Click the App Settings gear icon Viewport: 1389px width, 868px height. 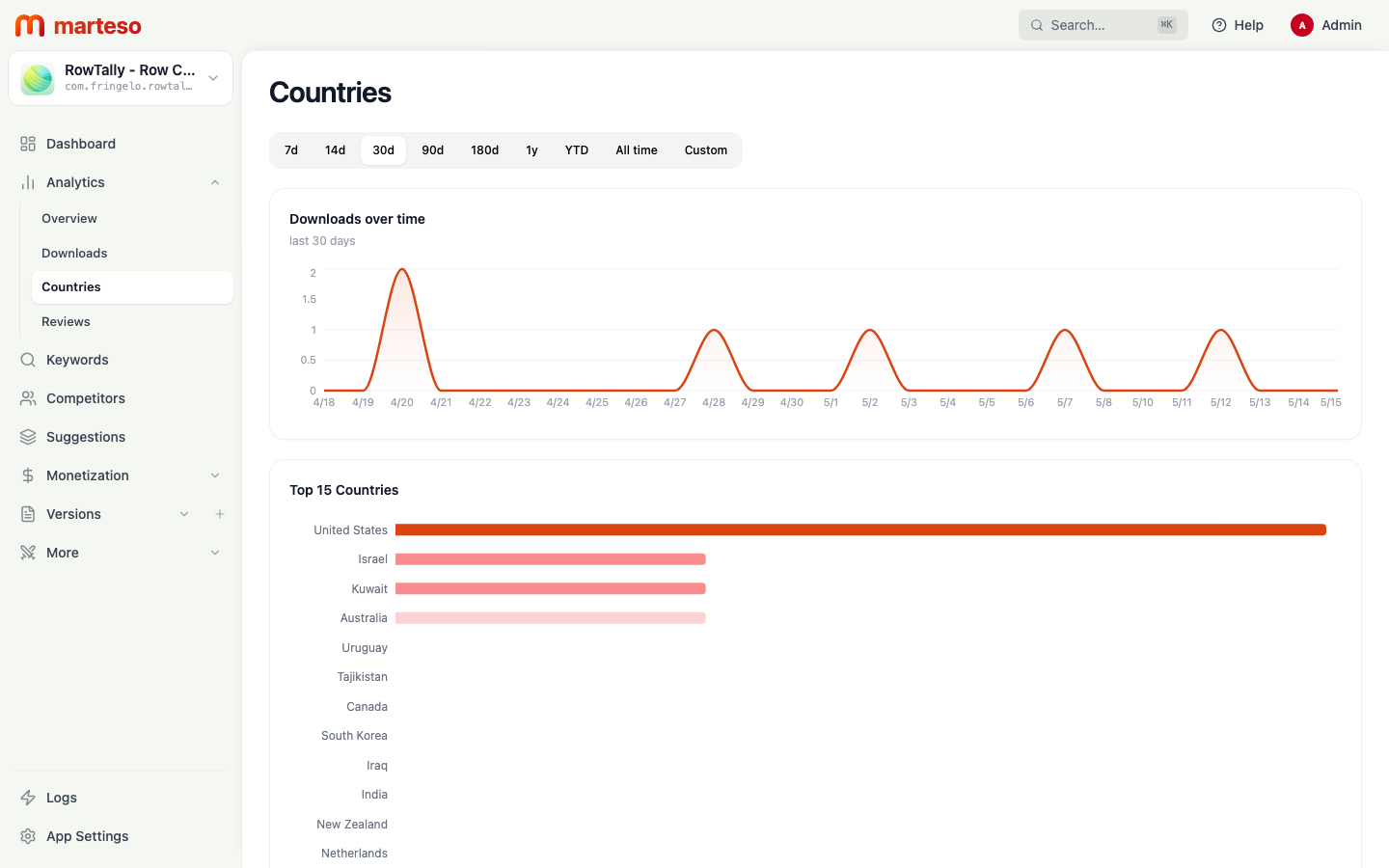28,836
